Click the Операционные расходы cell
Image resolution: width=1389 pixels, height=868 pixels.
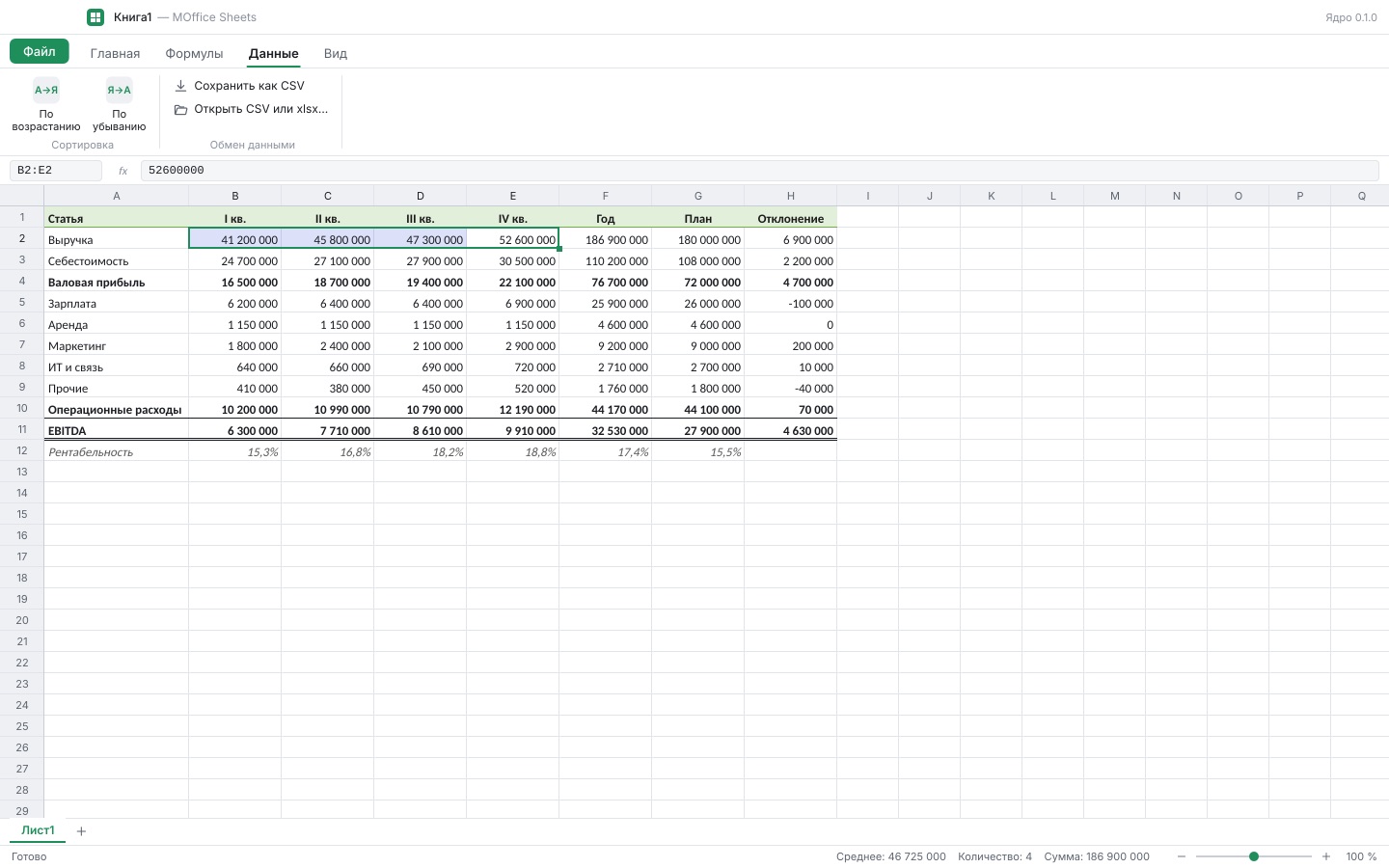coord(117,409)
